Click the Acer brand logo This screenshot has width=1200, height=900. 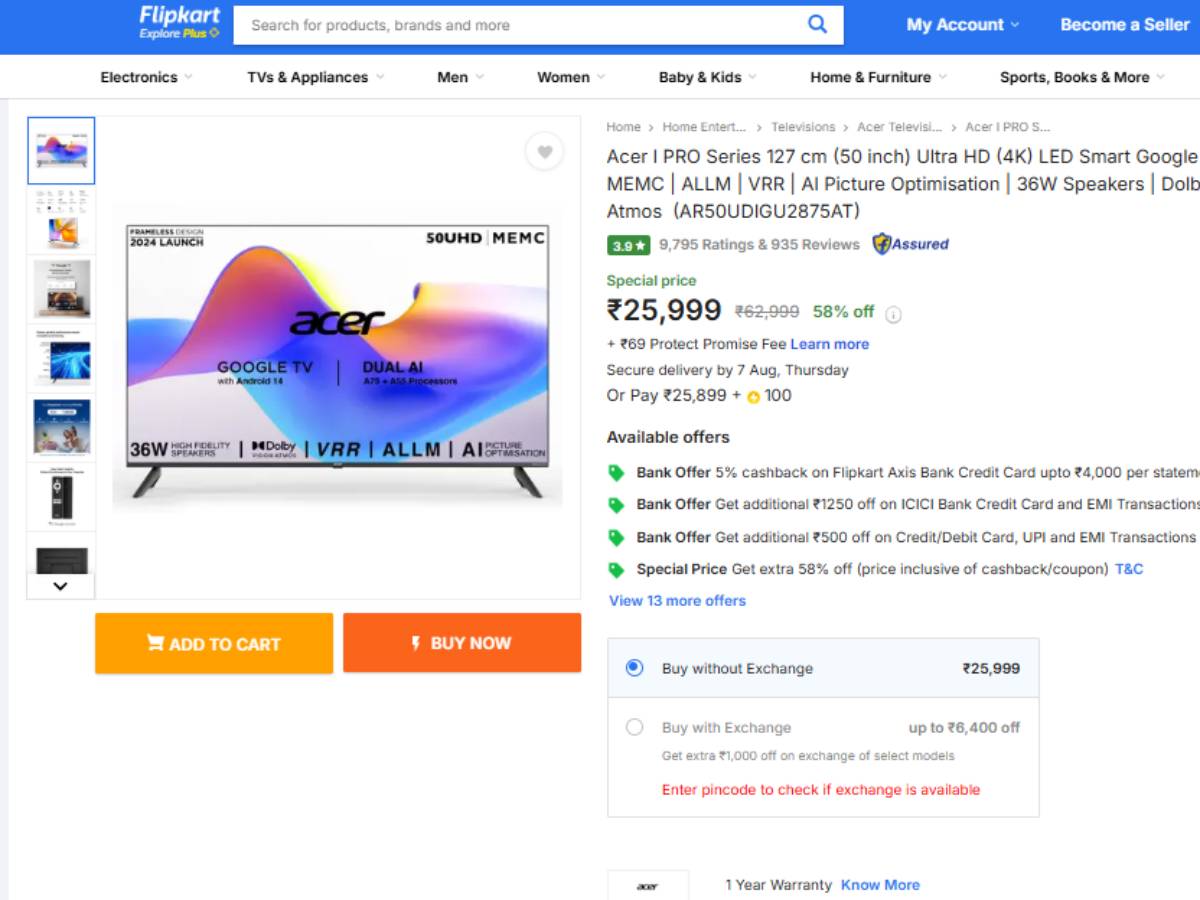pos(648,886)
